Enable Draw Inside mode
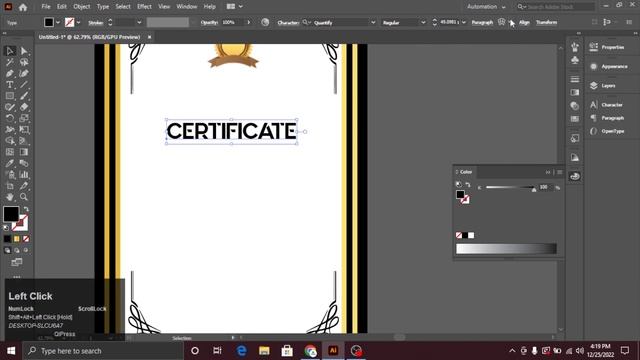 [x=26, y=250]
